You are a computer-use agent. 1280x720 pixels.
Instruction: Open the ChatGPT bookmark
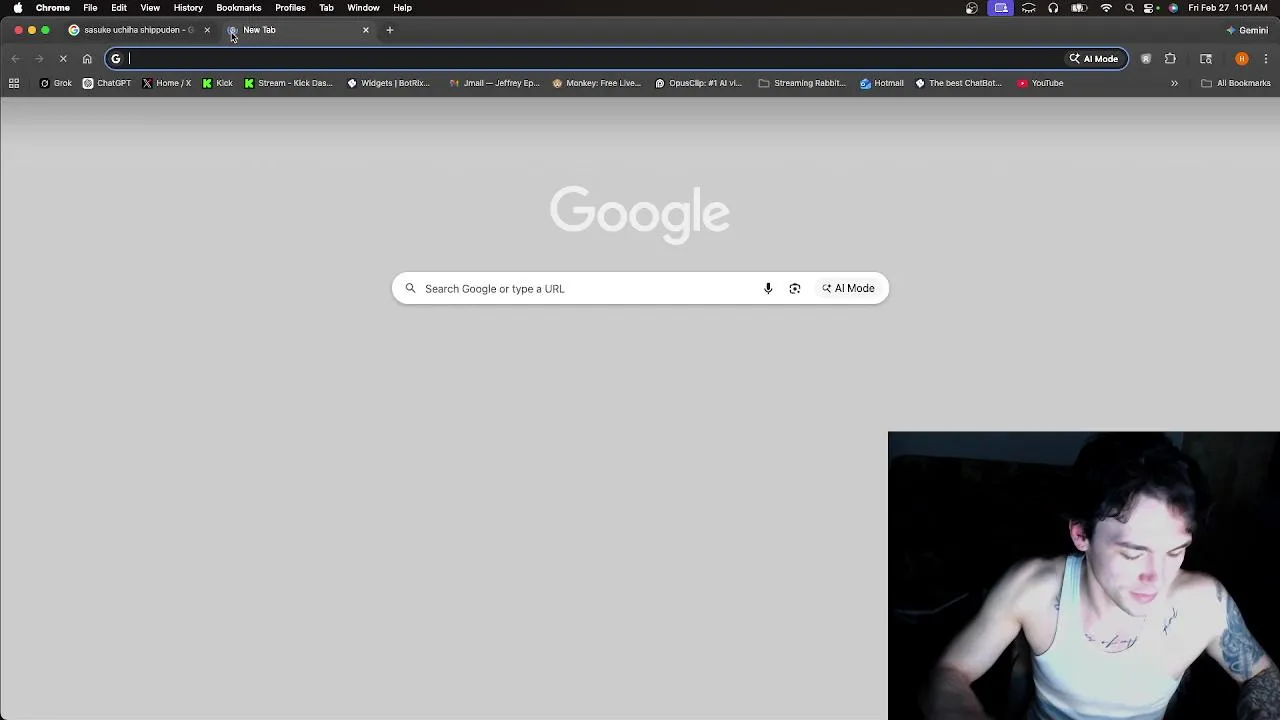pos(107,83)
